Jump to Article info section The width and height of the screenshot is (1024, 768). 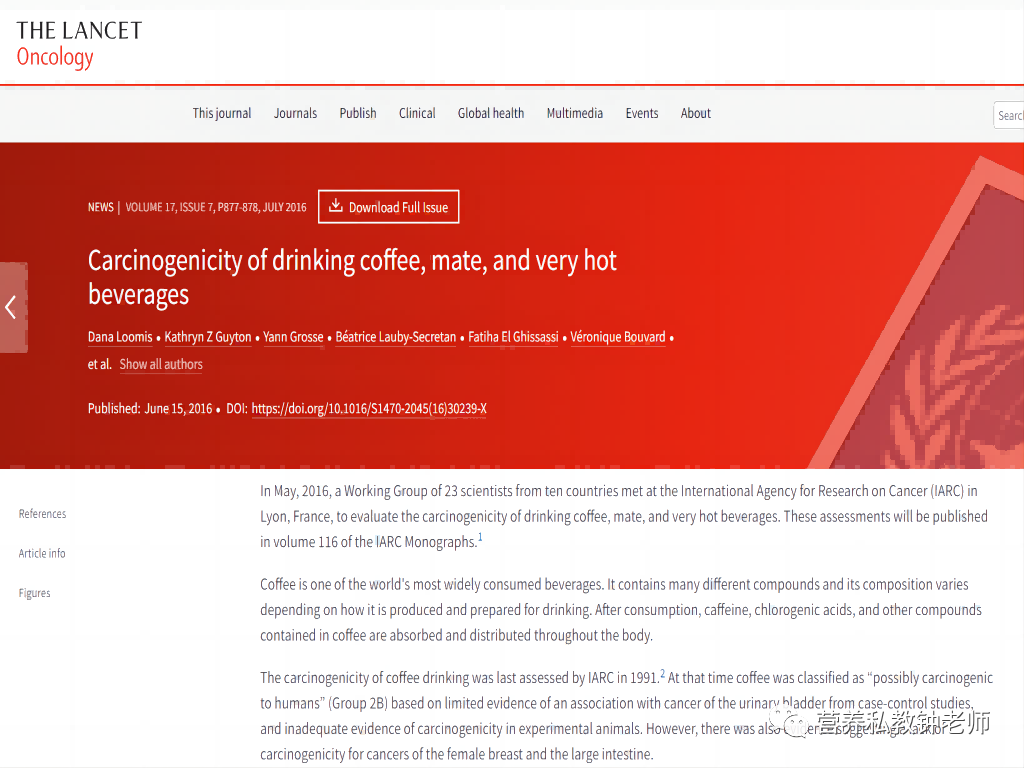click(42, 554)
